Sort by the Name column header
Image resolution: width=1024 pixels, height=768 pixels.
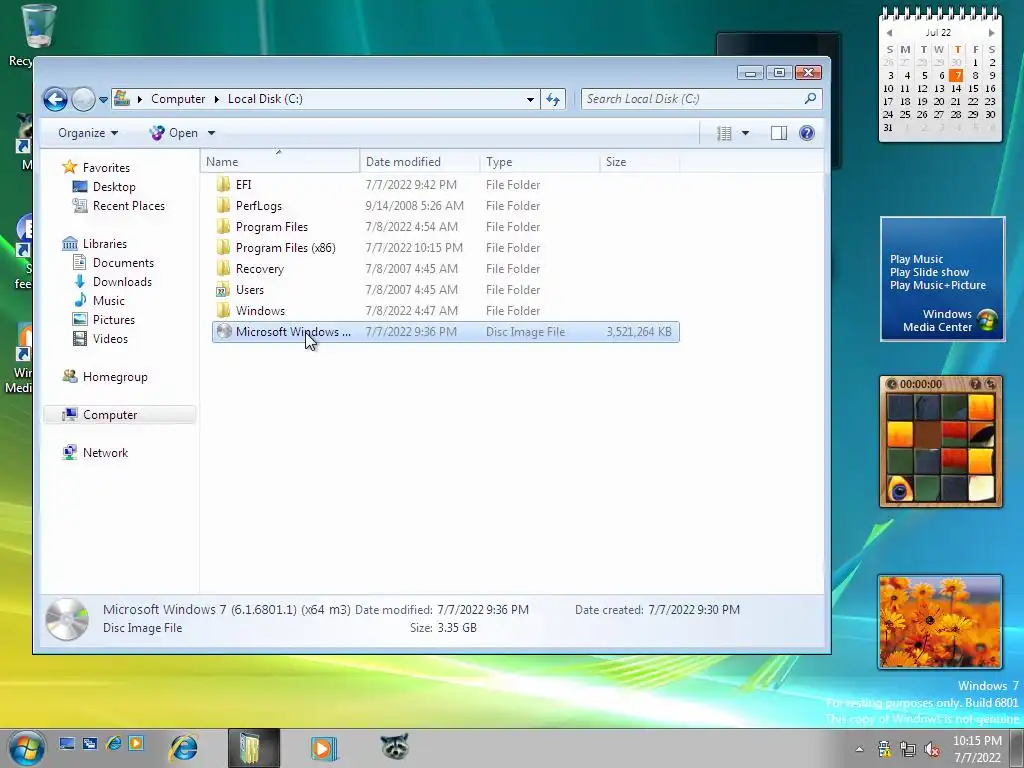click(x=280, y=162)
